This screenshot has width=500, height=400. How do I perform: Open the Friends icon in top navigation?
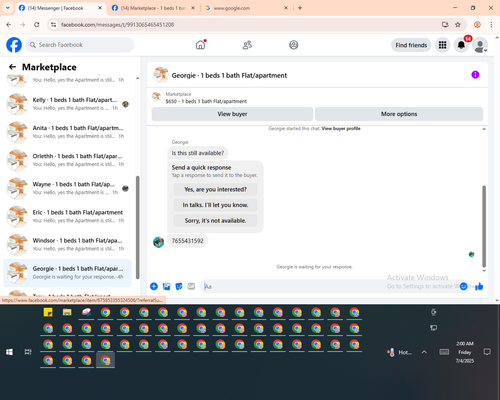pyautogui.click(x=247, y=45)
